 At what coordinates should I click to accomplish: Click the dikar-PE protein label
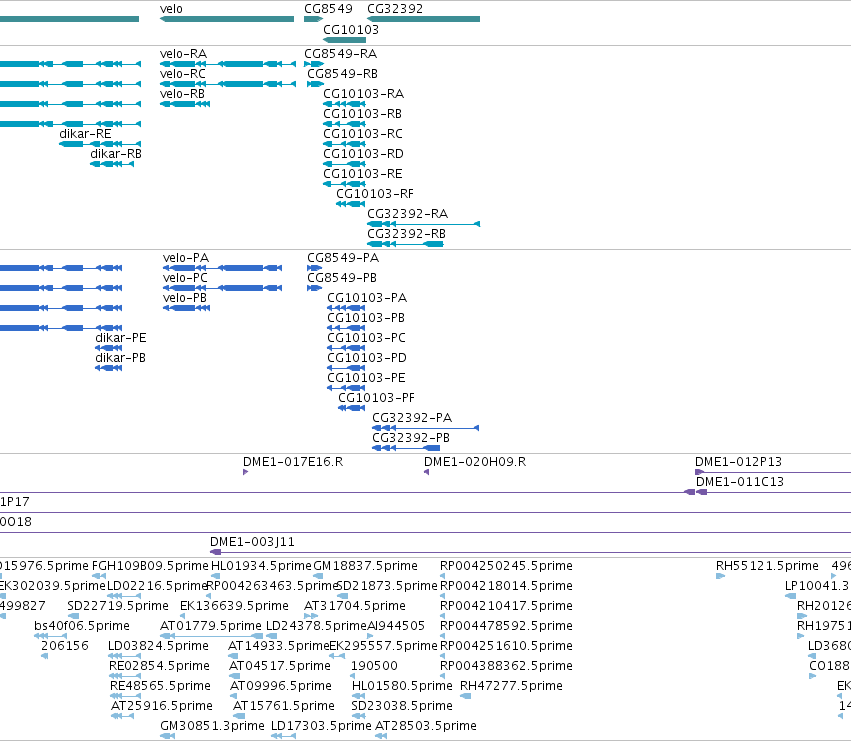120,338
